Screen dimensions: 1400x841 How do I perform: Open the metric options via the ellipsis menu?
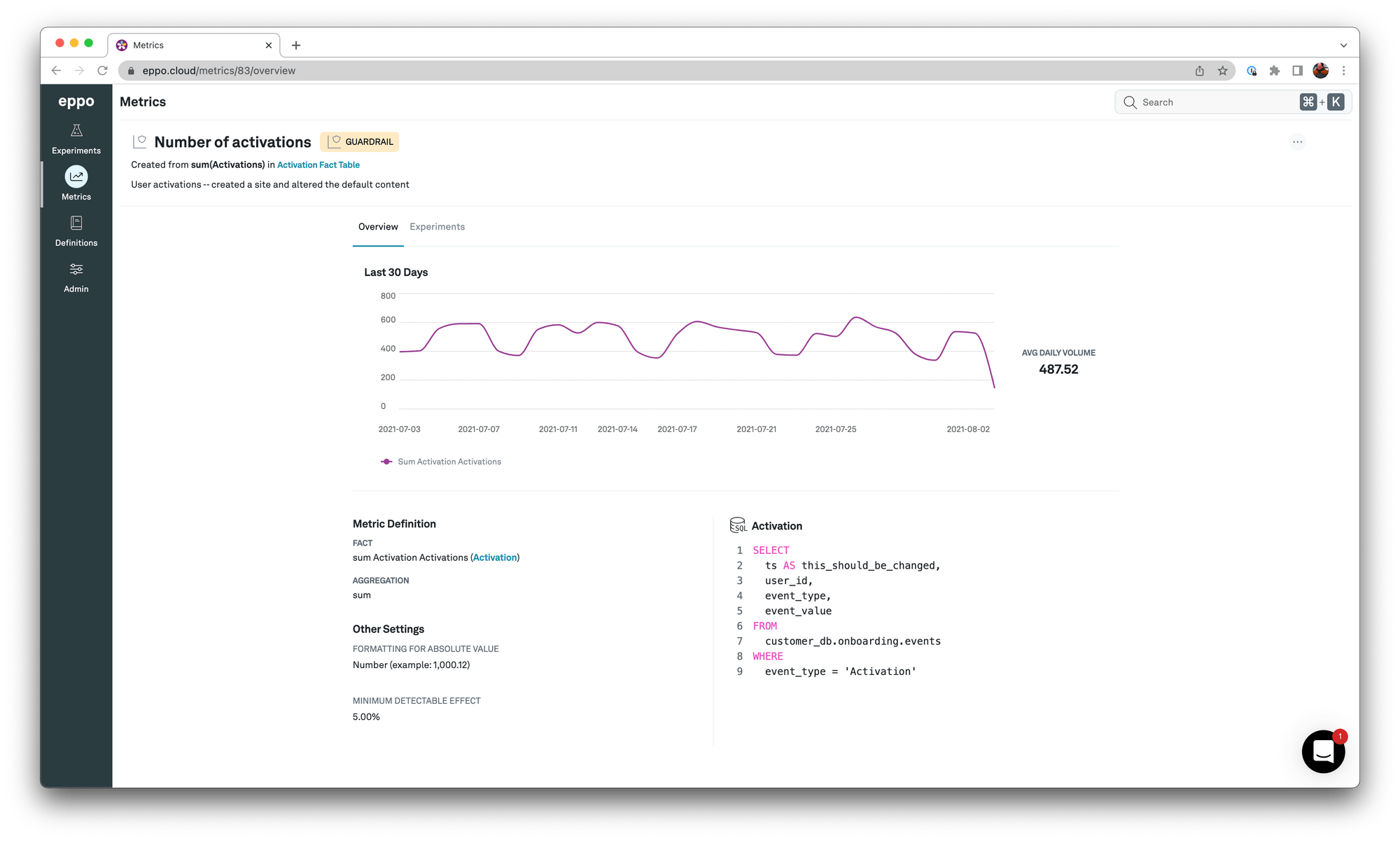pyautogui.click(x=1298, y=141)
